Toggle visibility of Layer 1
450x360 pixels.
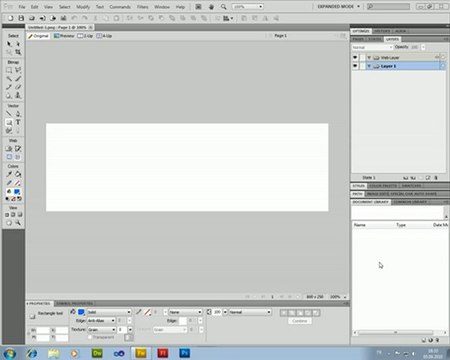pyautogui.click(x=355, y=66)
